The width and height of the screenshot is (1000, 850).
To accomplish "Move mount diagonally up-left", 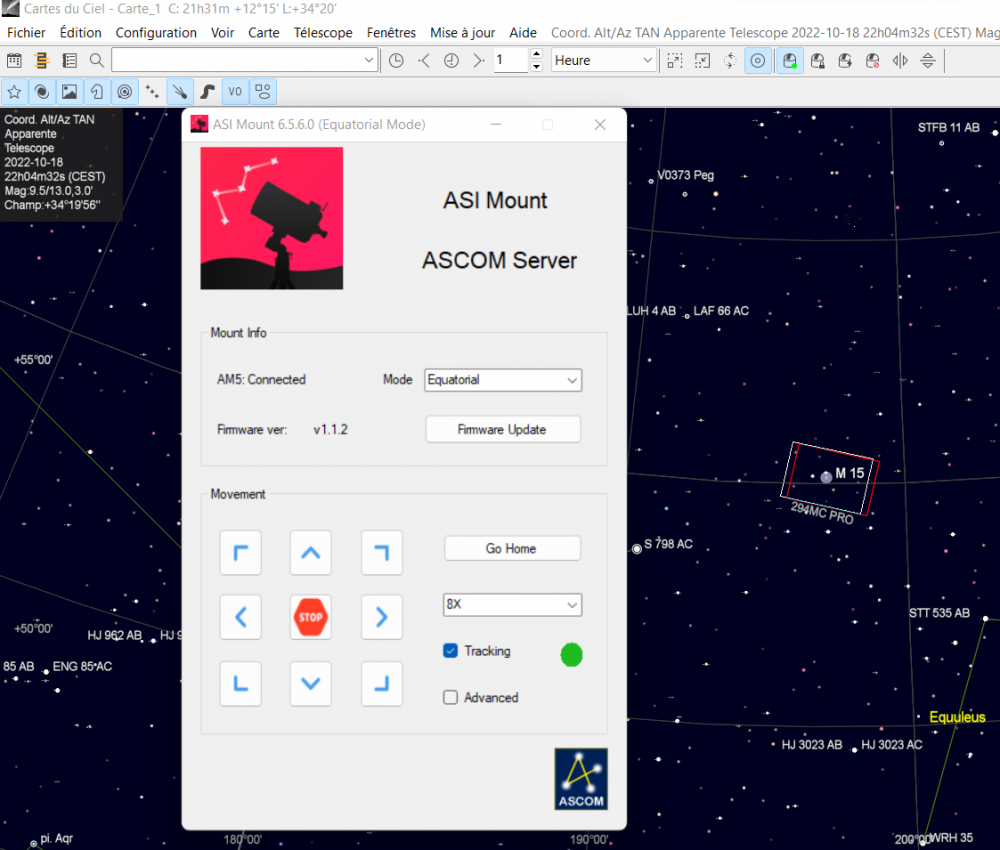I will 240,553.
